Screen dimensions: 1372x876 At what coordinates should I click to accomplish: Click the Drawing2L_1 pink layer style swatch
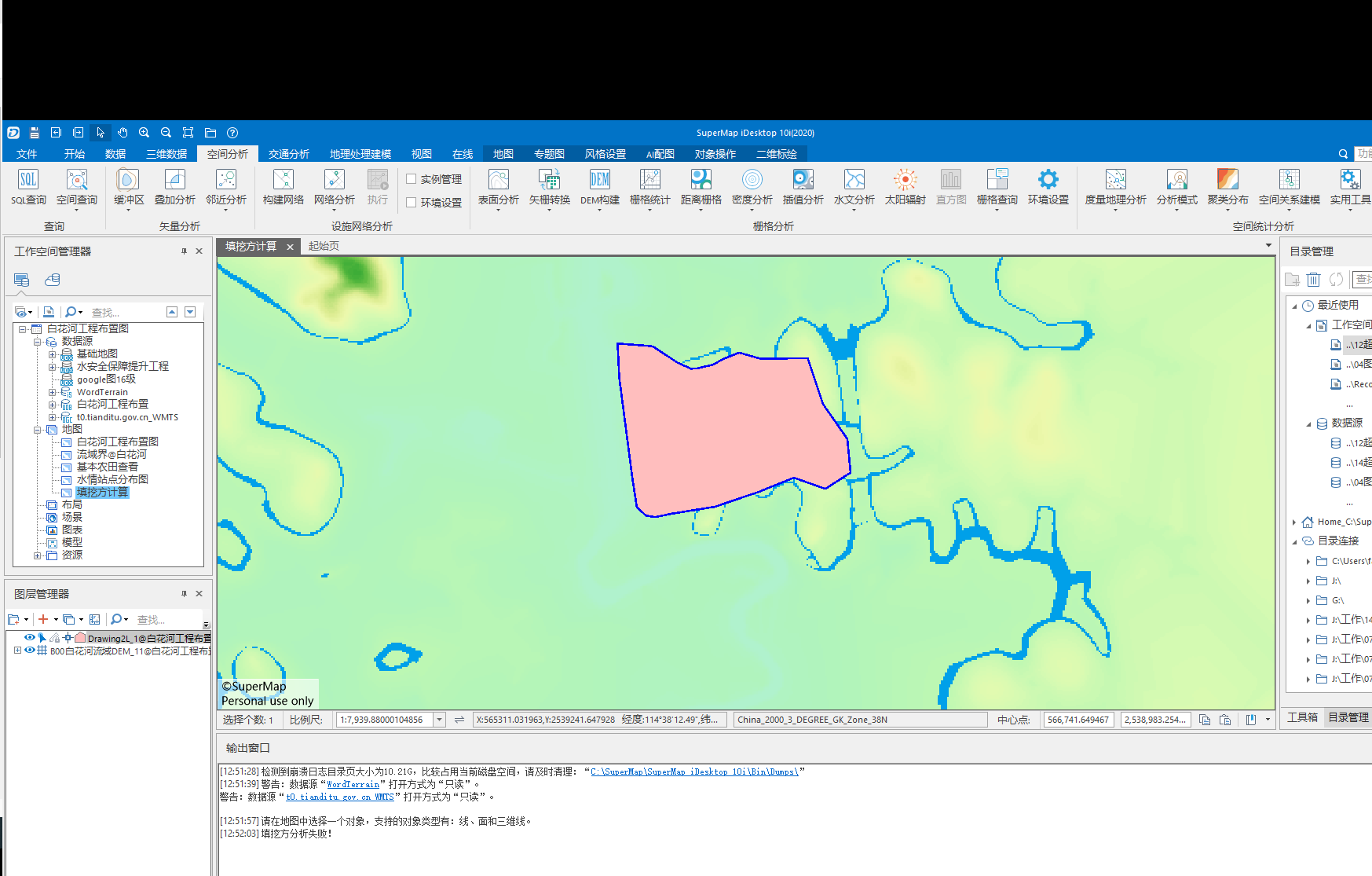(x=80, y=638)
